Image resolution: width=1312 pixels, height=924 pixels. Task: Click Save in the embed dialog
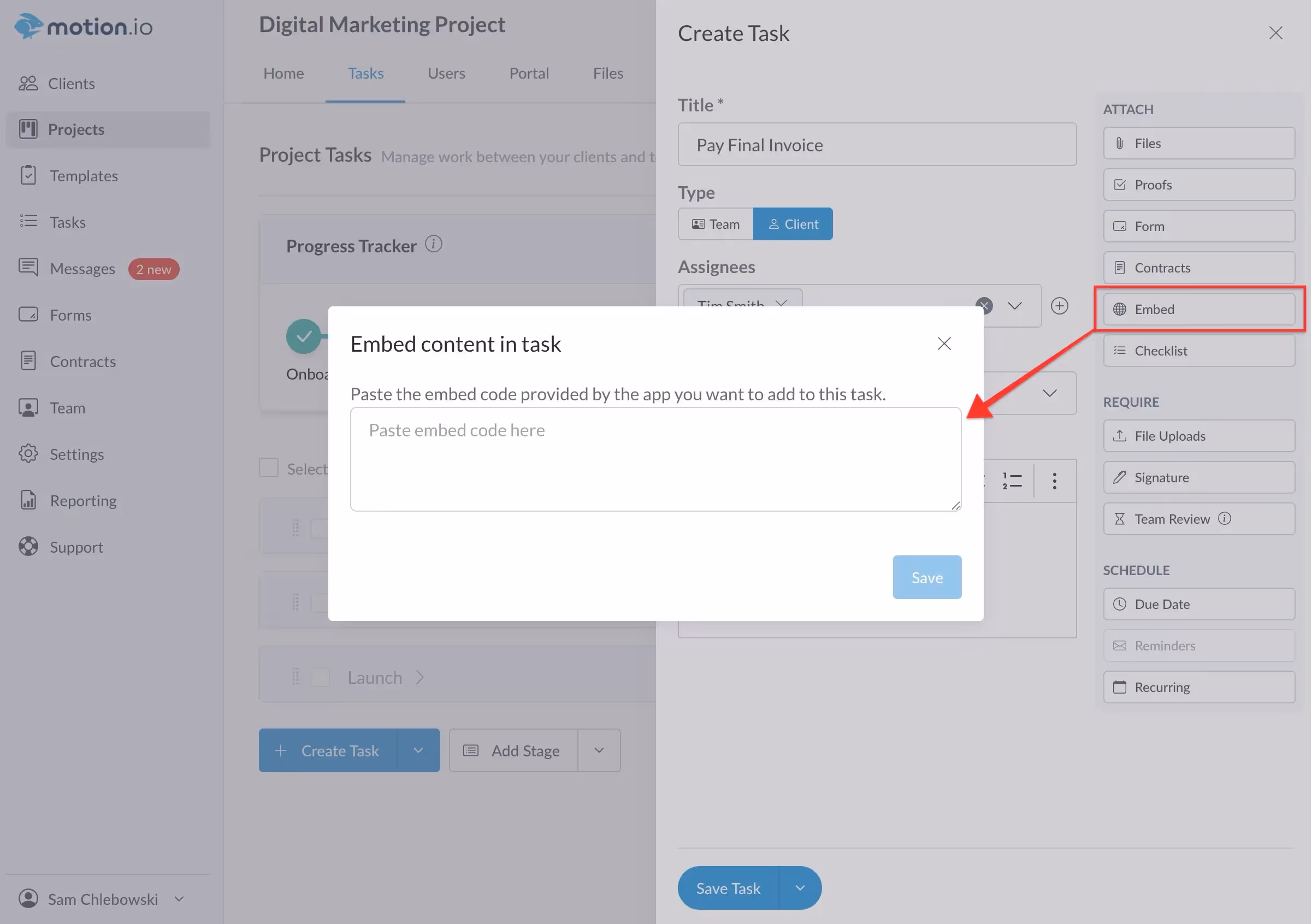click(x=927, y=577)
